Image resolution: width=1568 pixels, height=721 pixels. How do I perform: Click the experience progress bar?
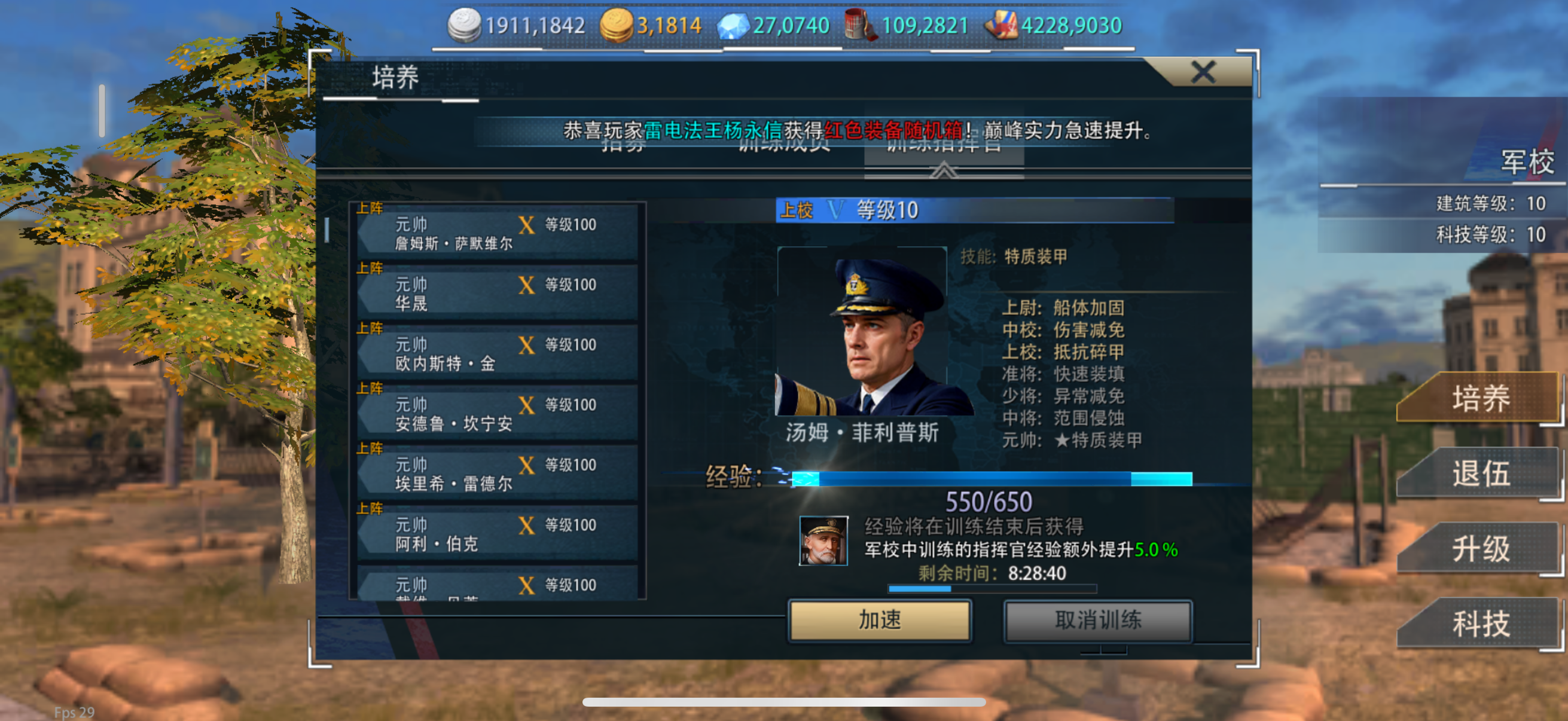(x=992, y=479)
